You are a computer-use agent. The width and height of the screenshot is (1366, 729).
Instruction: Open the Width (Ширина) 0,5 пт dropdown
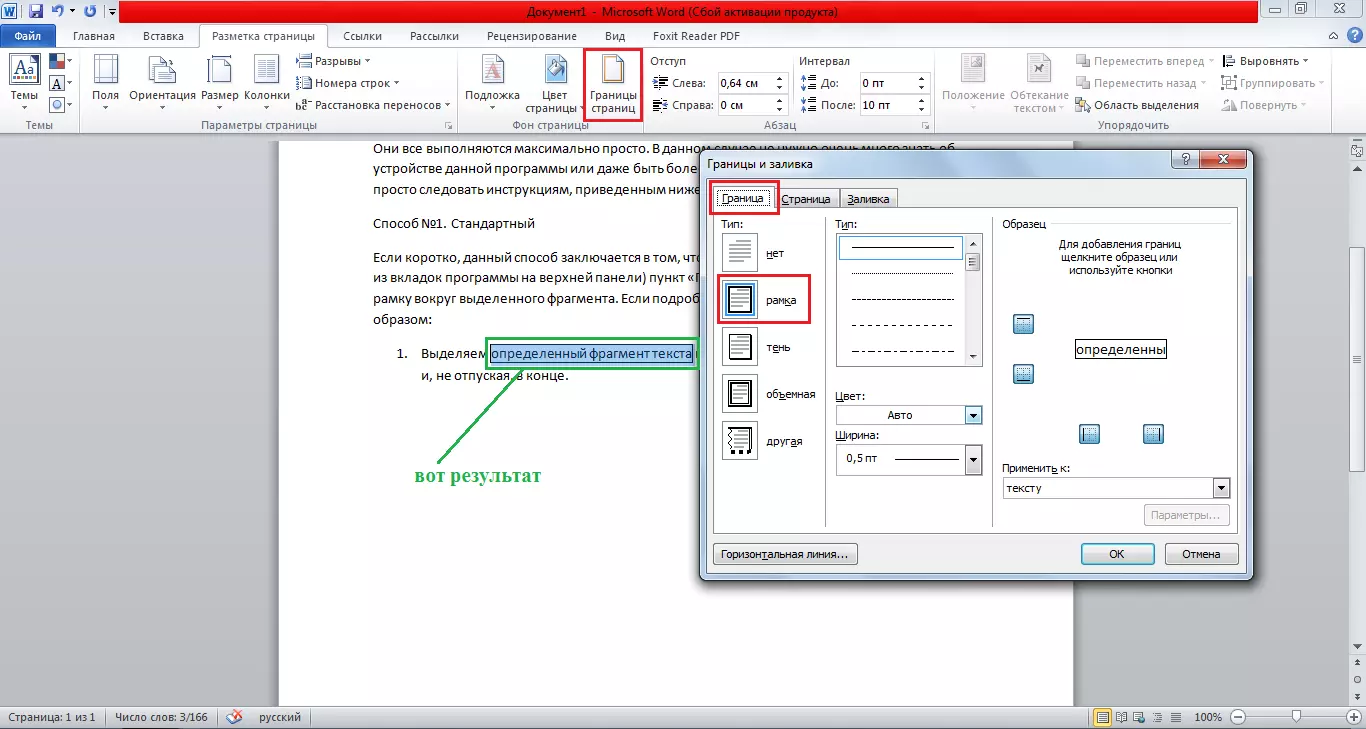coord(973,460)
